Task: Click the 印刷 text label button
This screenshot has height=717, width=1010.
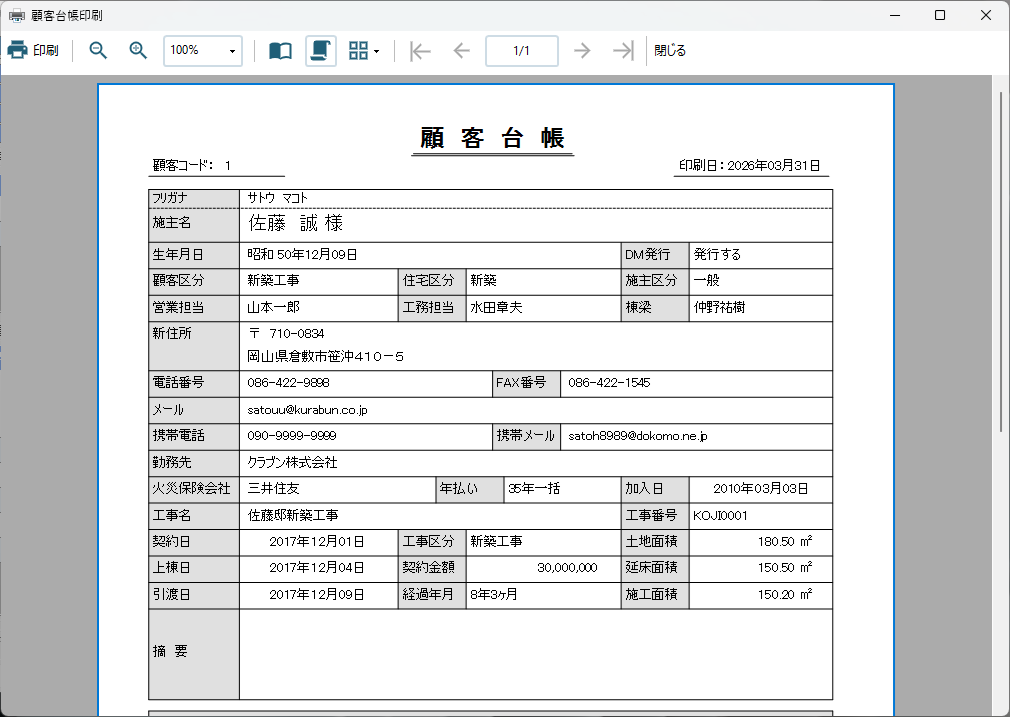Action: 46,50
